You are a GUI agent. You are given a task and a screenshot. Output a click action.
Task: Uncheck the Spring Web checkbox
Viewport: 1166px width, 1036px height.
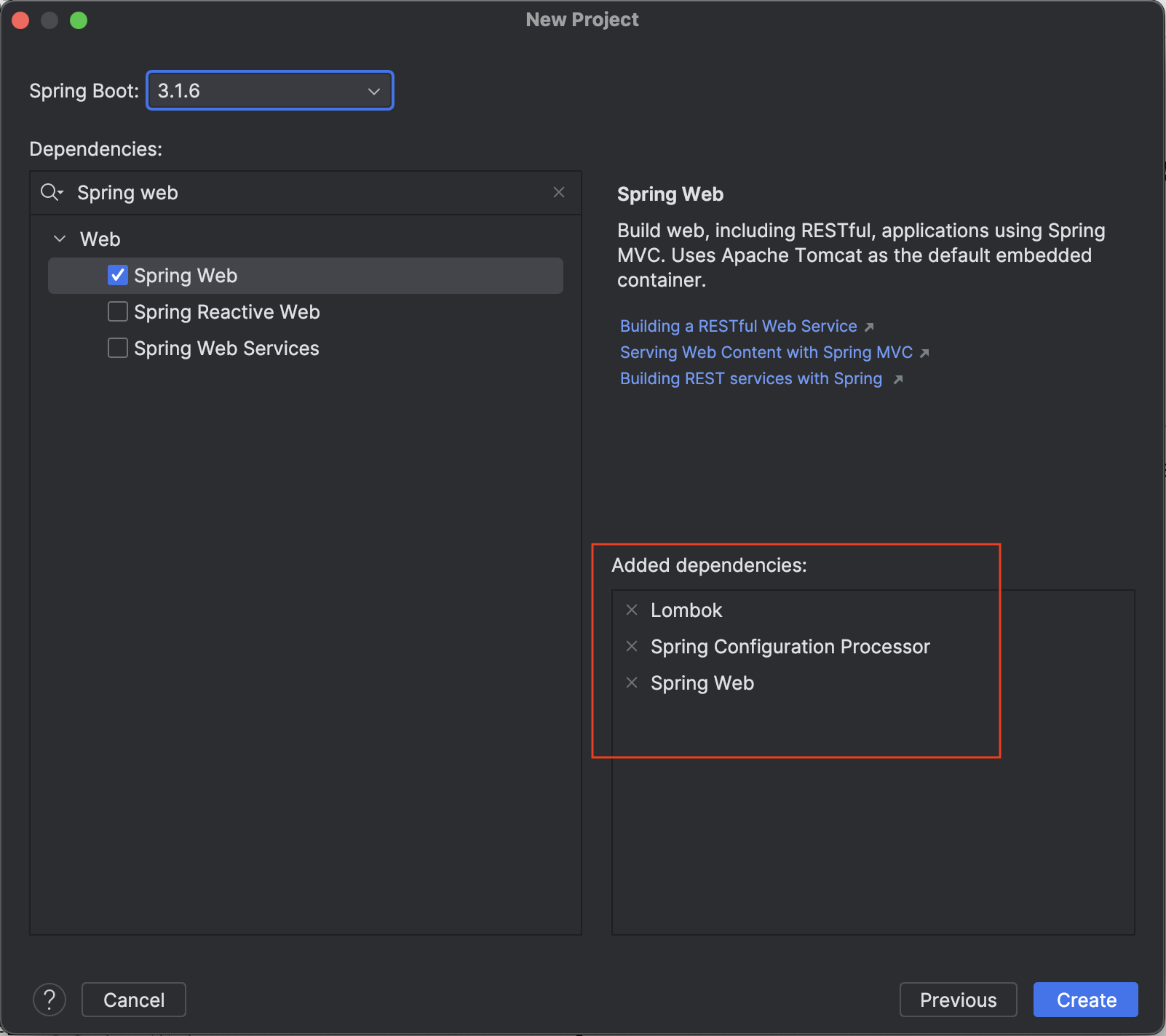pyautogui.click(x=117, y=275)
